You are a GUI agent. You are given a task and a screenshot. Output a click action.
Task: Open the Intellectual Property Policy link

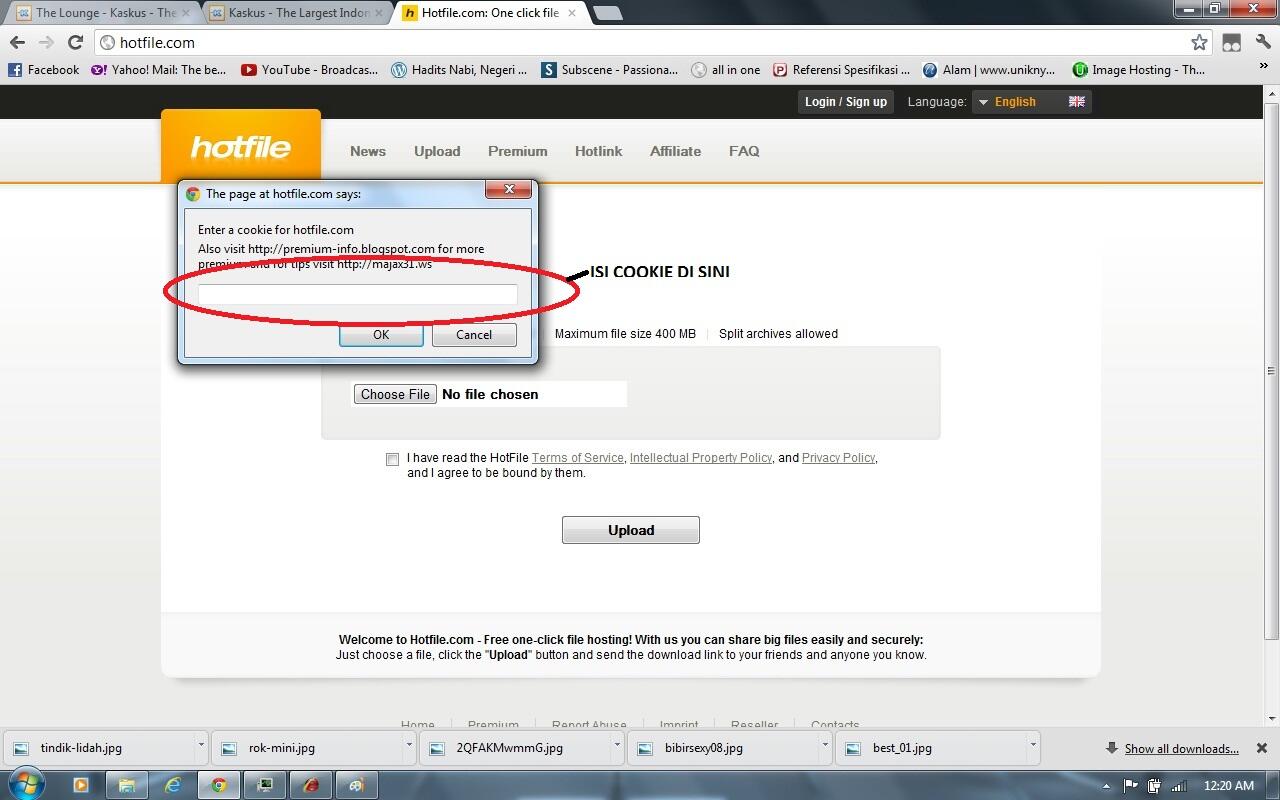701,458
